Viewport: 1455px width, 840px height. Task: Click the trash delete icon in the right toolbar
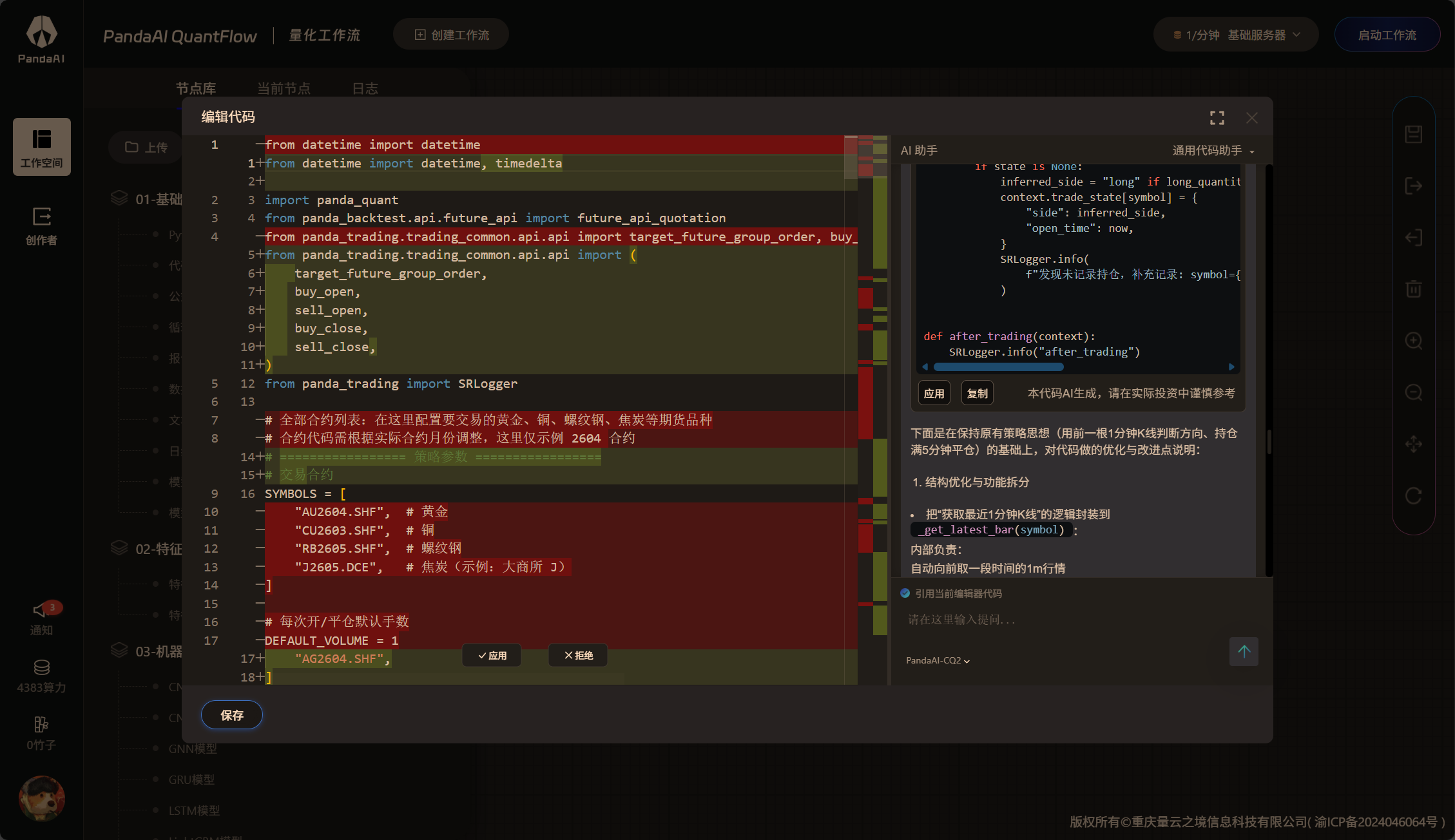click(x=1414, y=289)
